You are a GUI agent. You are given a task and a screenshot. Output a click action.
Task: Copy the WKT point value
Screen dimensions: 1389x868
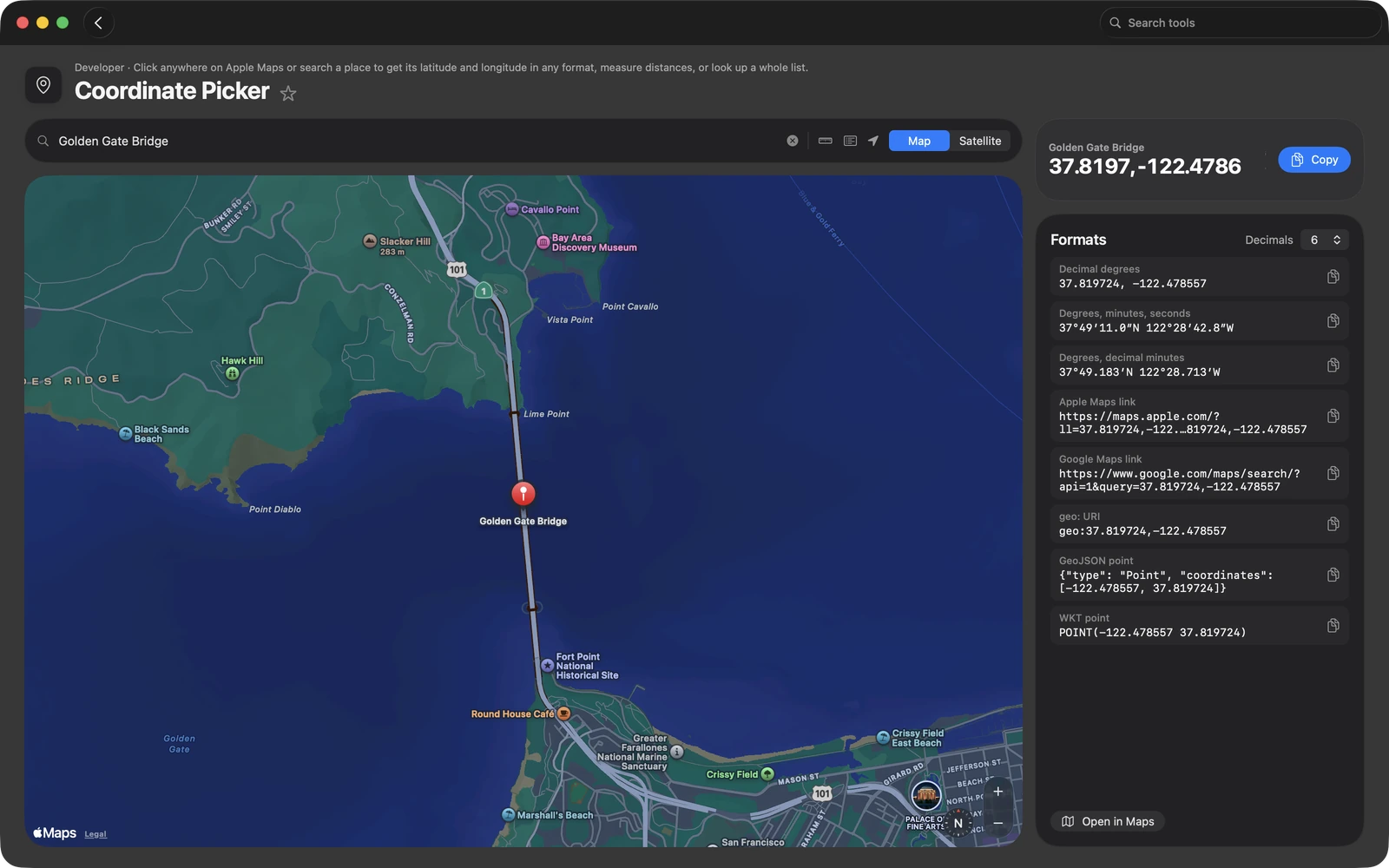tap(1333, 625)
